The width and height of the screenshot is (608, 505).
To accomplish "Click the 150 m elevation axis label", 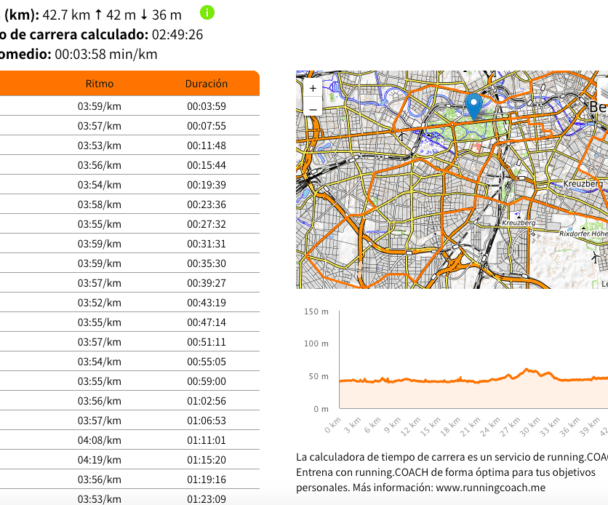I will coord(316,312).
